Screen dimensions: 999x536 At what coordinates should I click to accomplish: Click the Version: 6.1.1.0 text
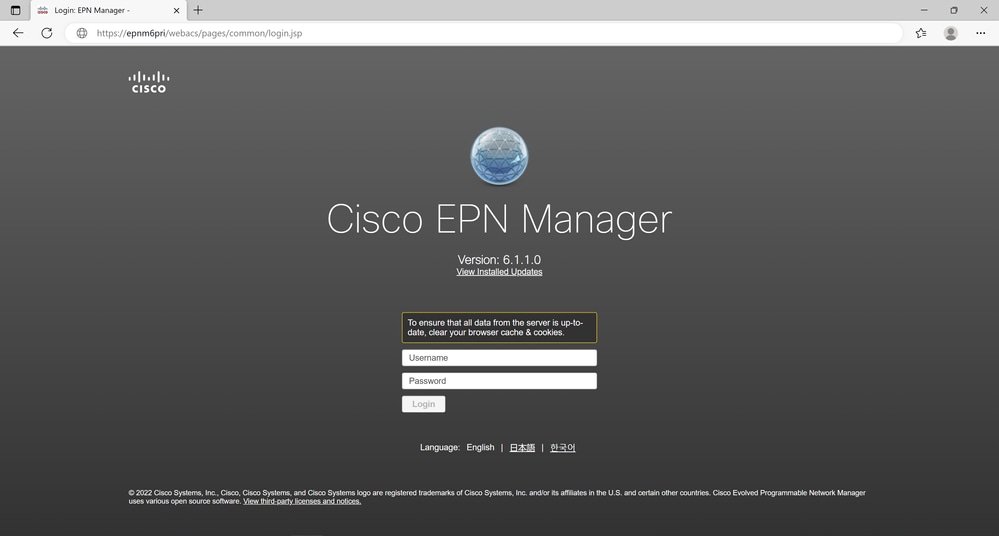[x=499, y=259]
